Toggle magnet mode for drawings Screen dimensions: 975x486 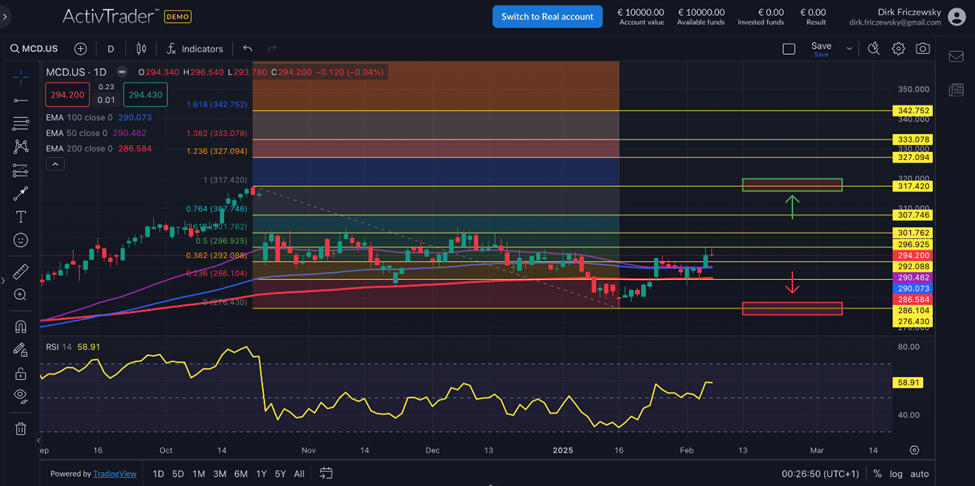pyautogui.click(x=20, y=326)
